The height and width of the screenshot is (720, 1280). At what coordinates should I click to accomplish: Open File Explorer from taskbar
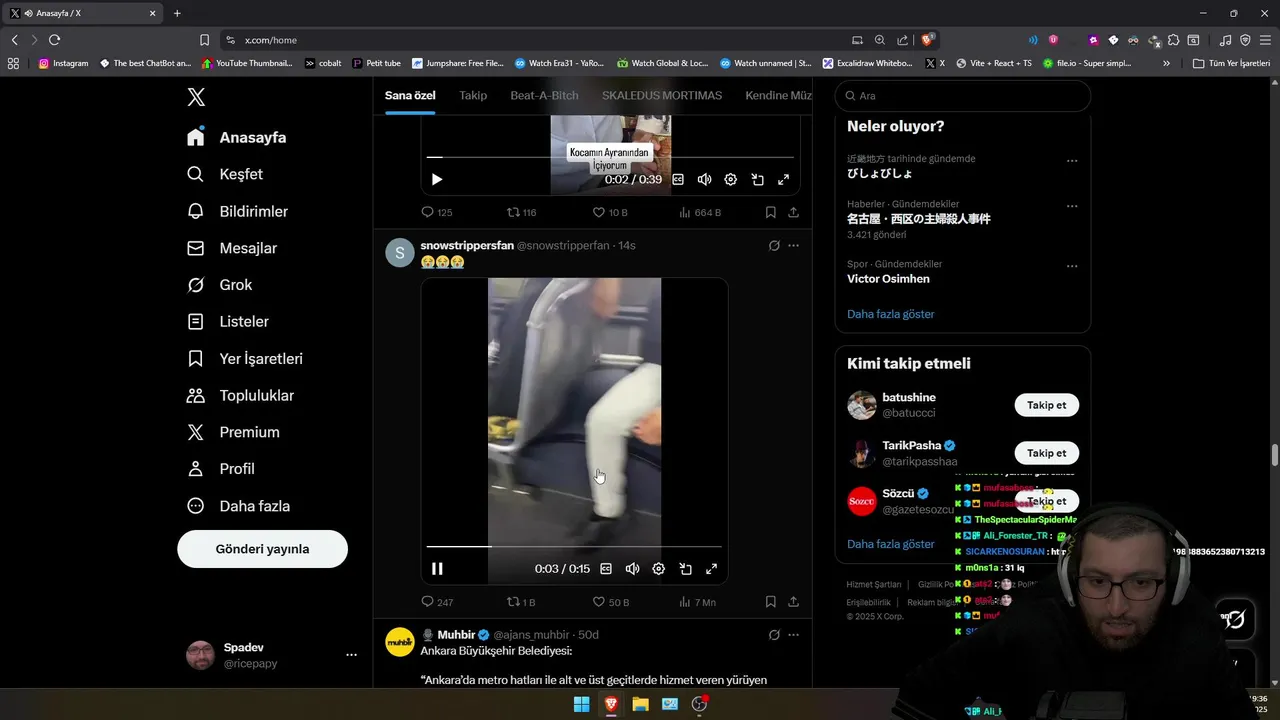[640, 704]
